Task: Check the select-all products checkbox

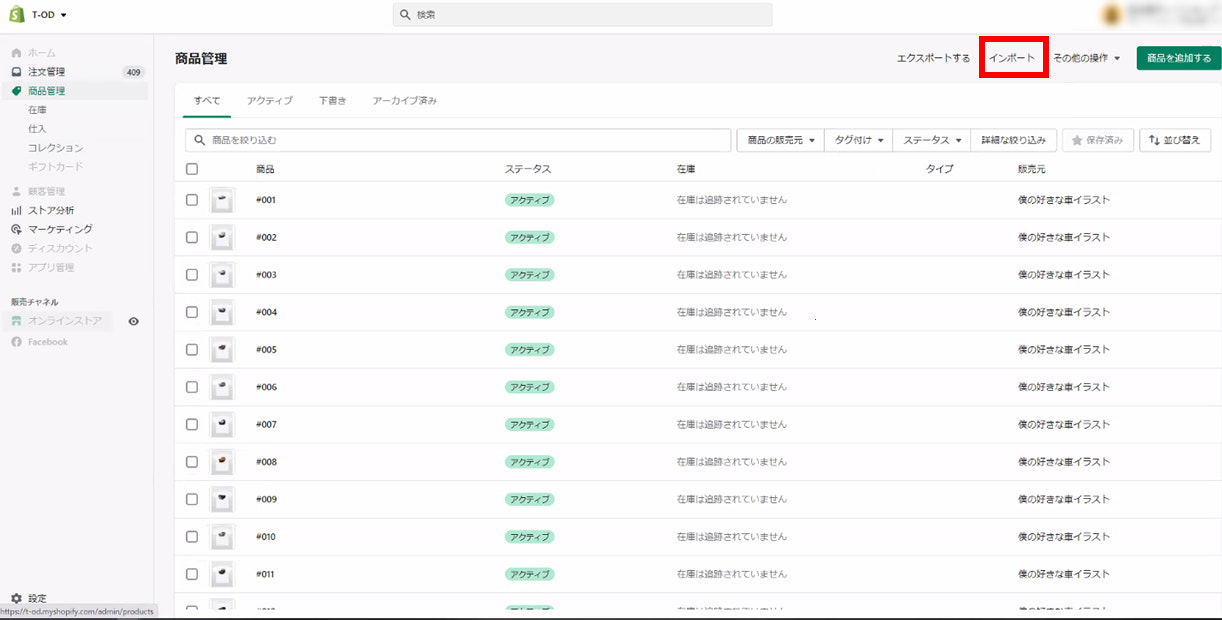Action: click(x=191, y=169)
